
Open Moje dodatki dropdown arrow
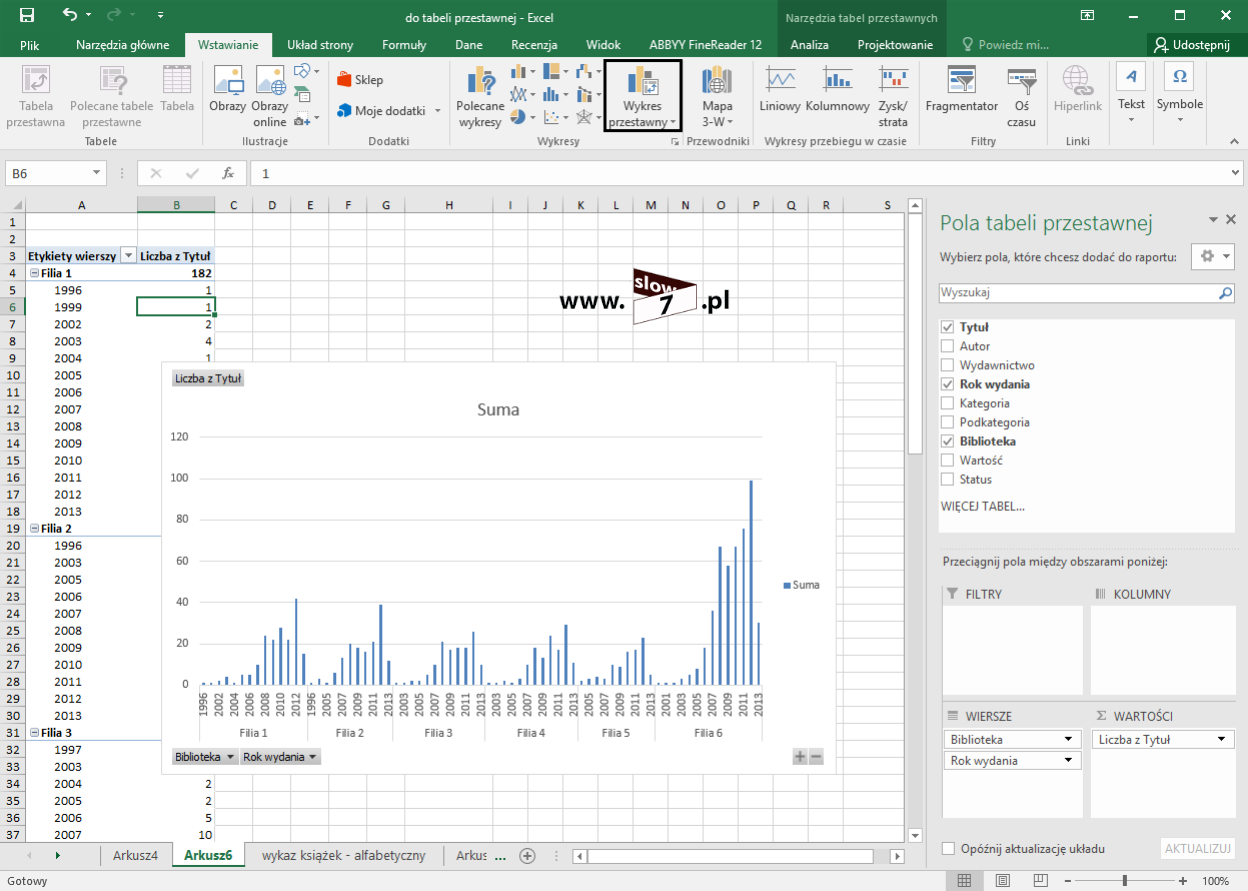[x=439, y=111]
